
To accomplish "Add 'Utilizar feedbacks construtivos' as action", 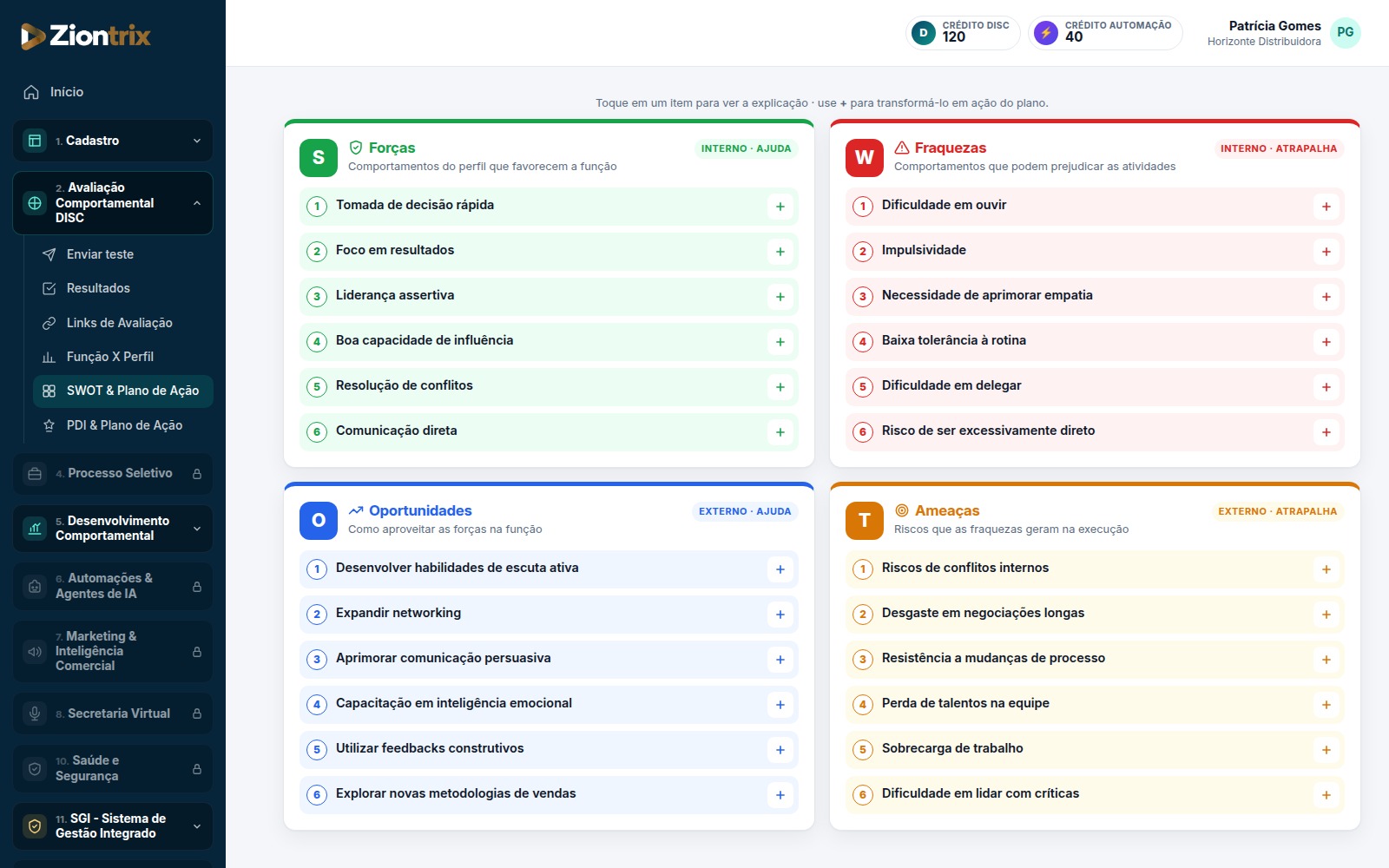I will coord(780,750).
